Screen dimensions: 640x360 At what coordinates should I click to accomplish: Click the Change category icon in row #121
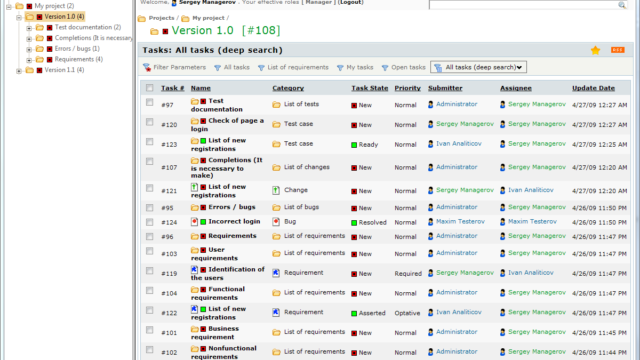(x=276, y=190)
